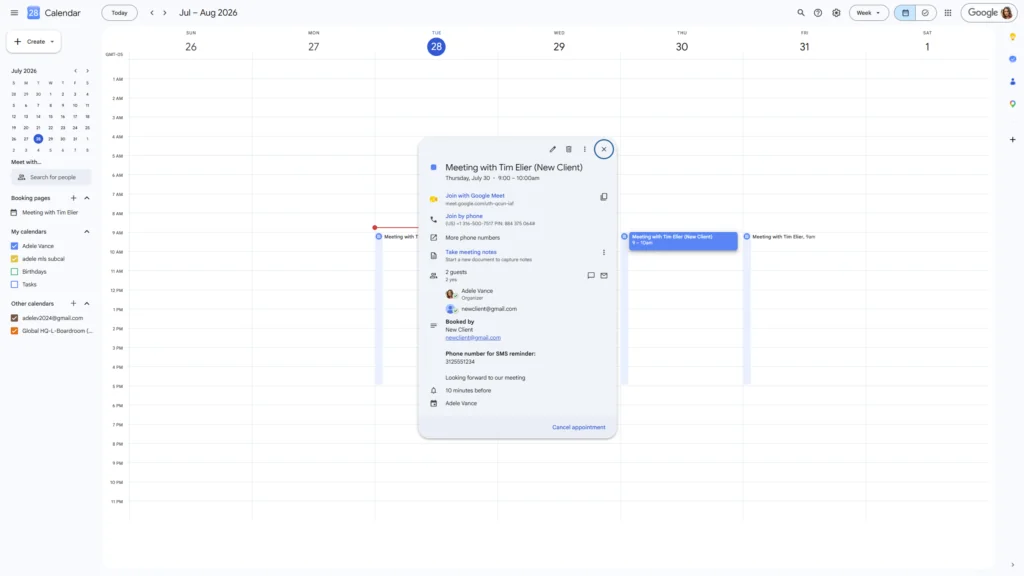Copy Google Meet conference info

[x=603, y=197]
